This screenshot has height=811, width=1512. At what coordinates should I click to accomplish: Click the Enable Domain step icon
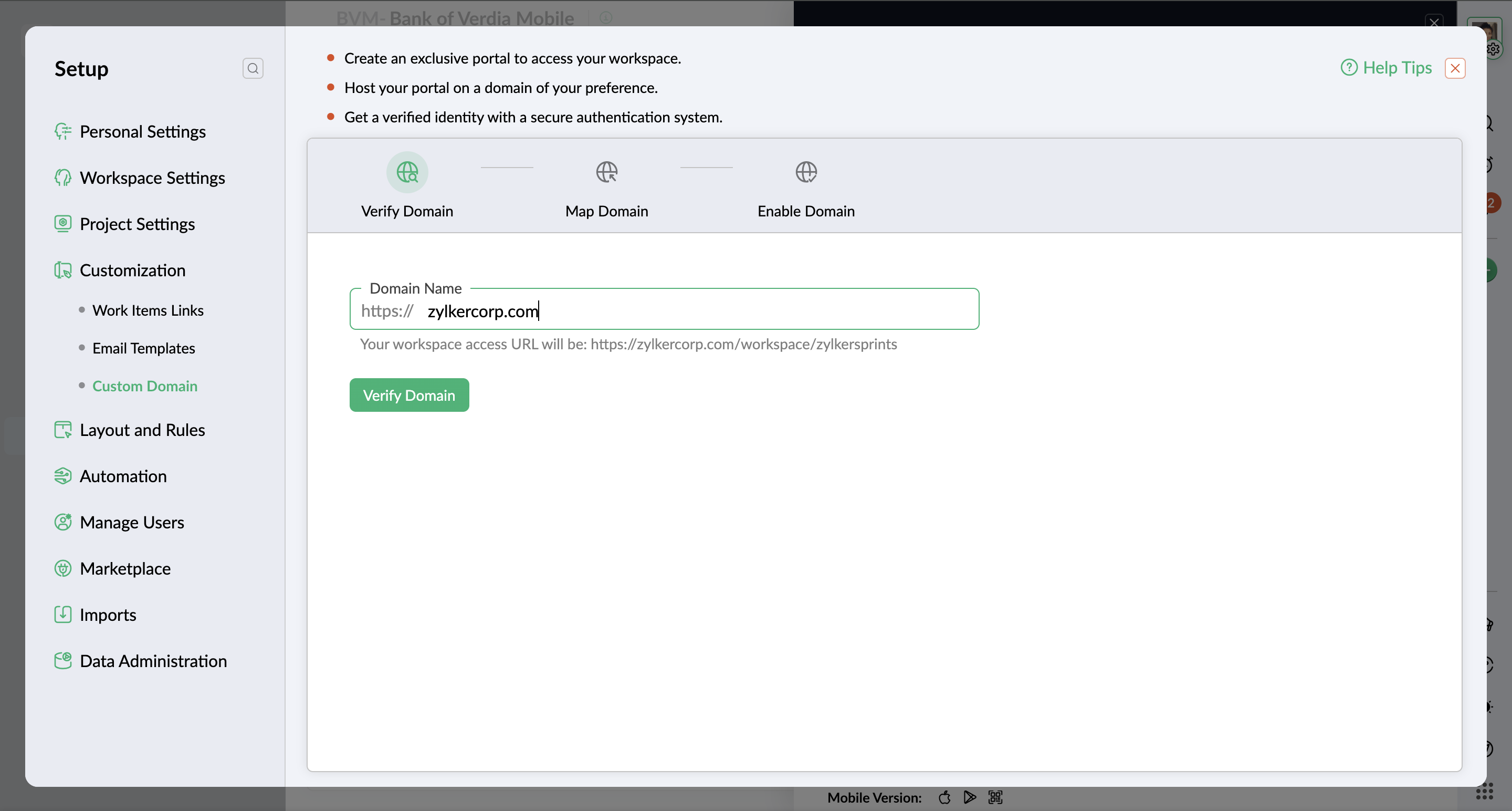tap(805, 172)
